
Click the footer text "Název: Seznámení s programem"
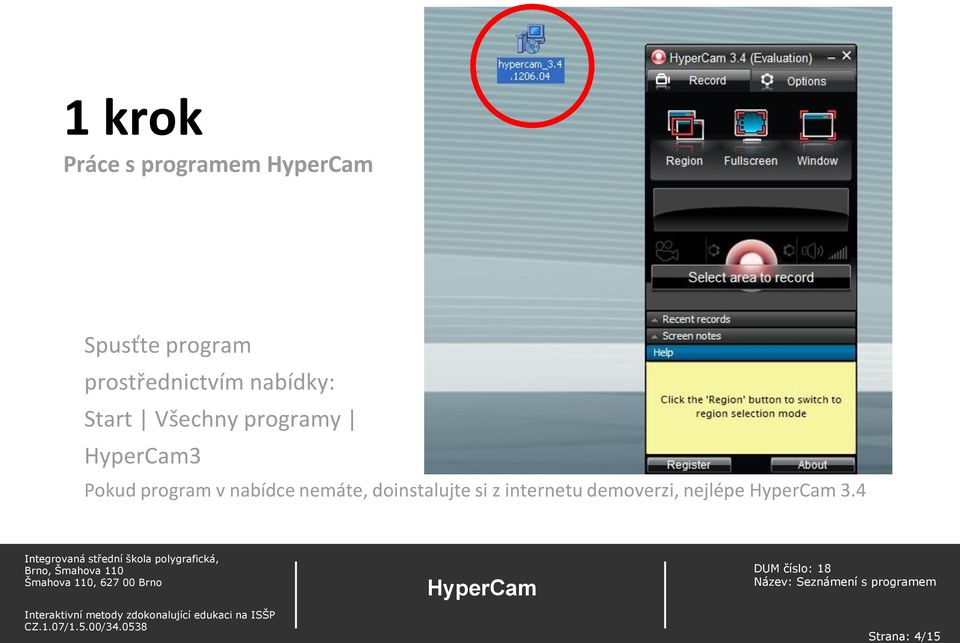[x=845, y=582]
